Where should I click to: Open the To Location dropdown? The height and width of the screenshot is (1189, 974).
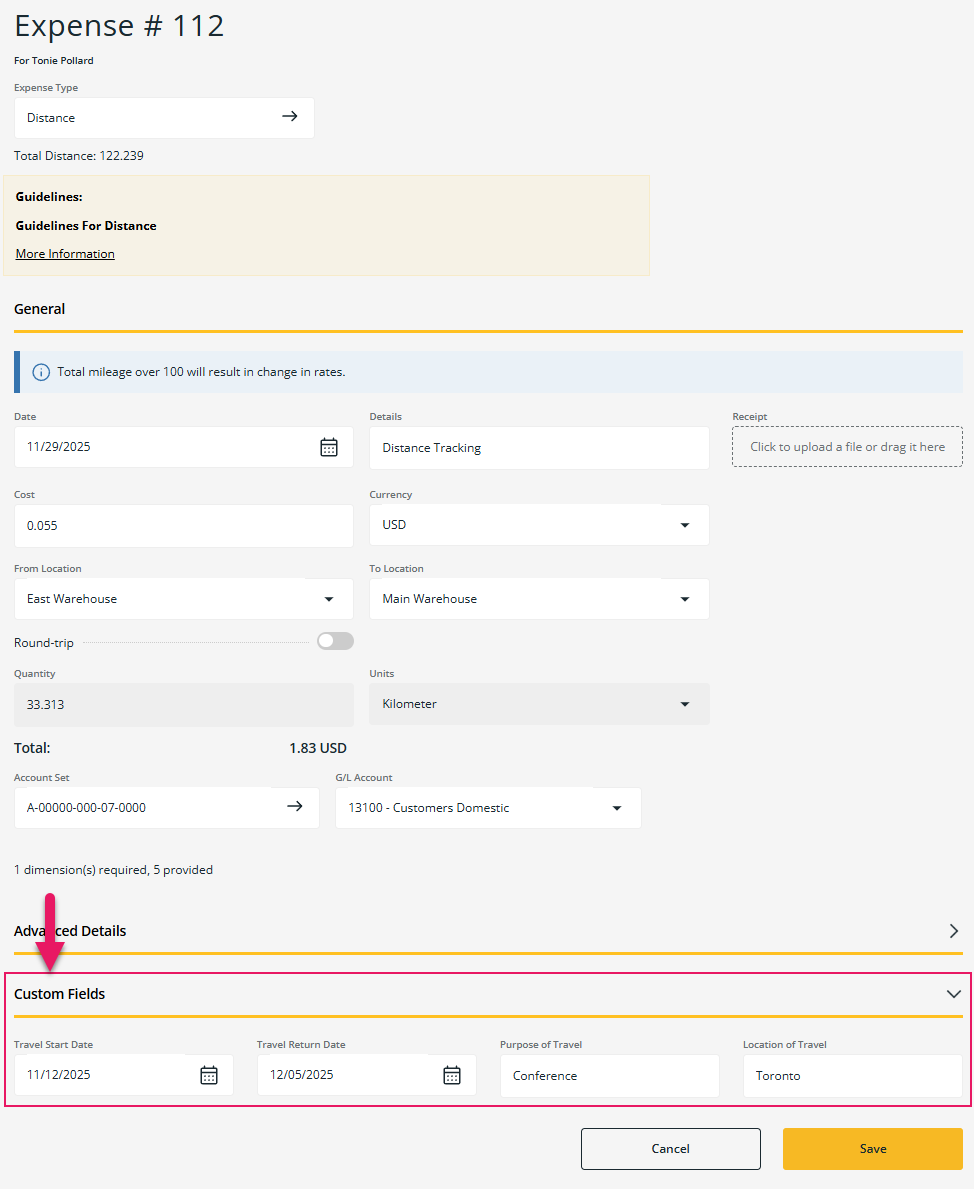point(684,598)
